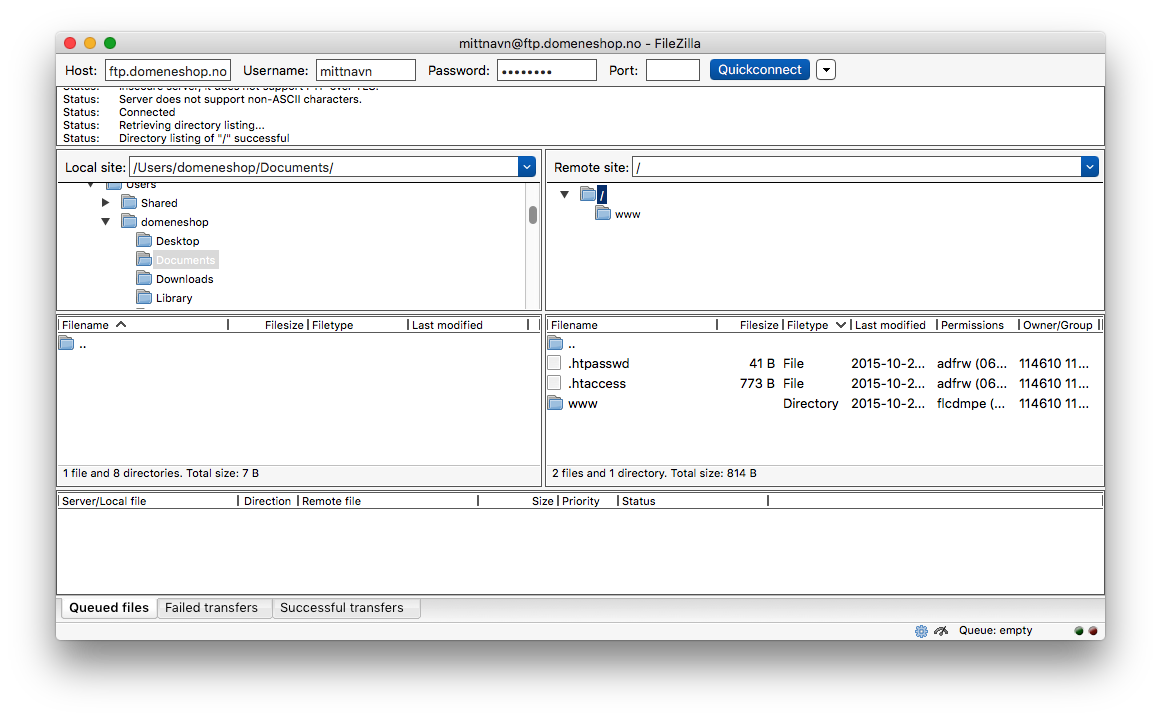This screenshot has height=720, width=1161.
Task: Select the www row name in remote file list
Action: [583, 404]
